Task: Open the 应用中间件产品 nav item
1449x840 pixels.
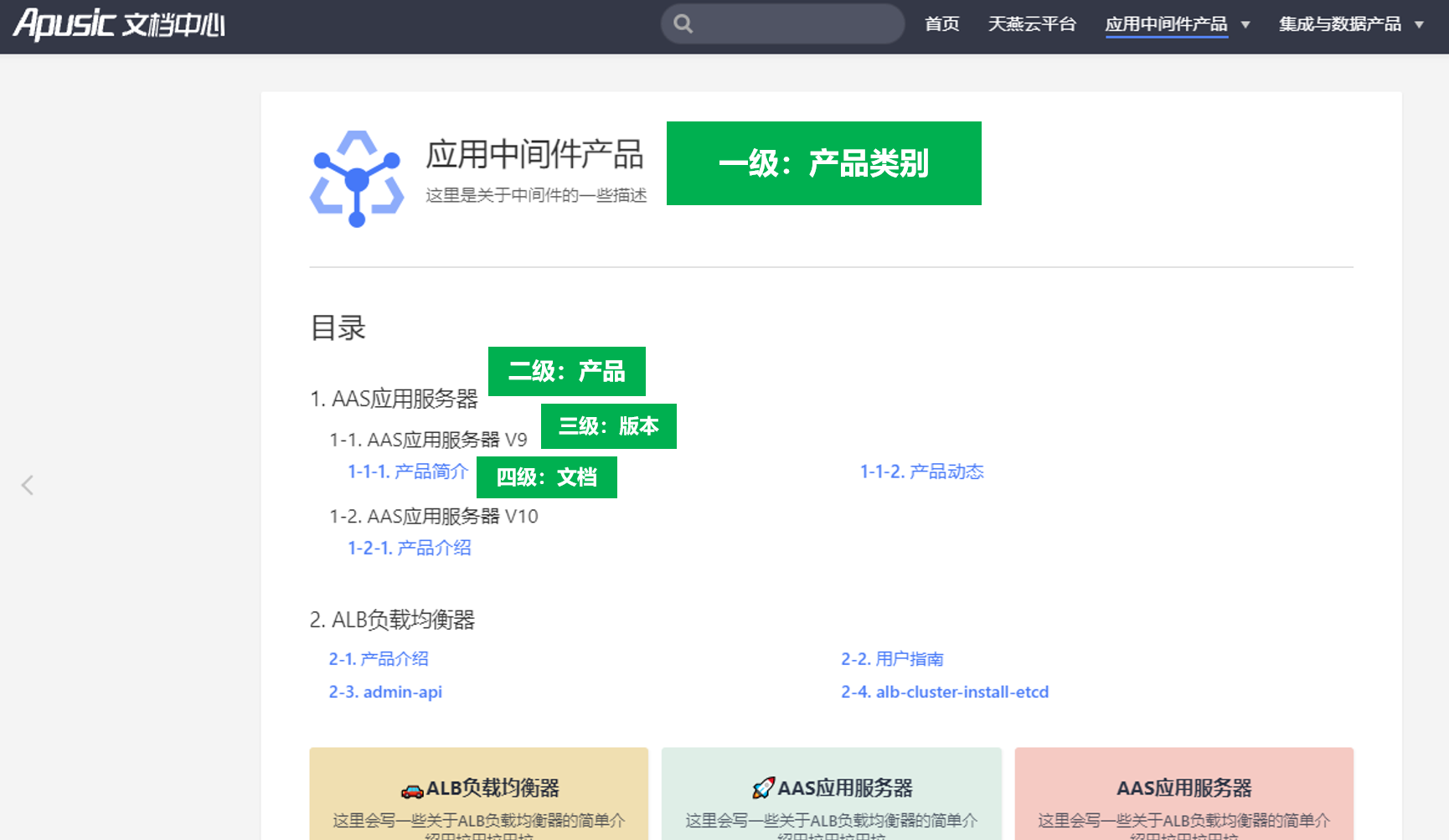Action: pyautogui.click(x=1166, y=24)
